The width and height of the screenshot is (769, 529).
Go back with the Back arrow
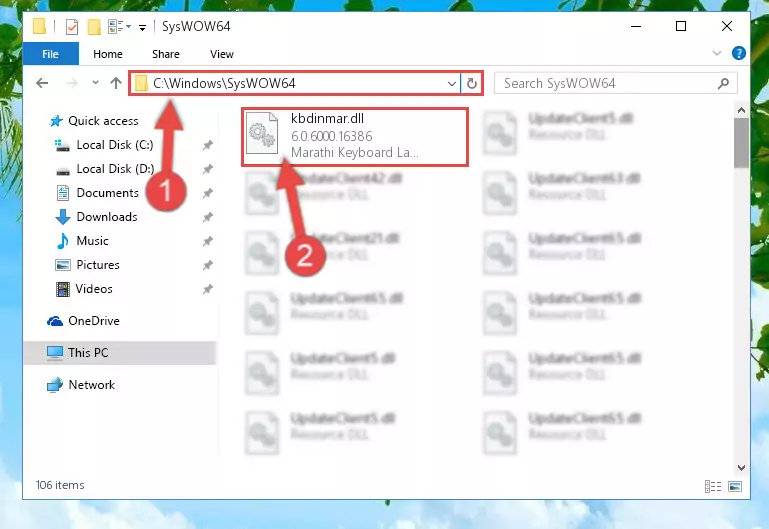pos(43,83)
